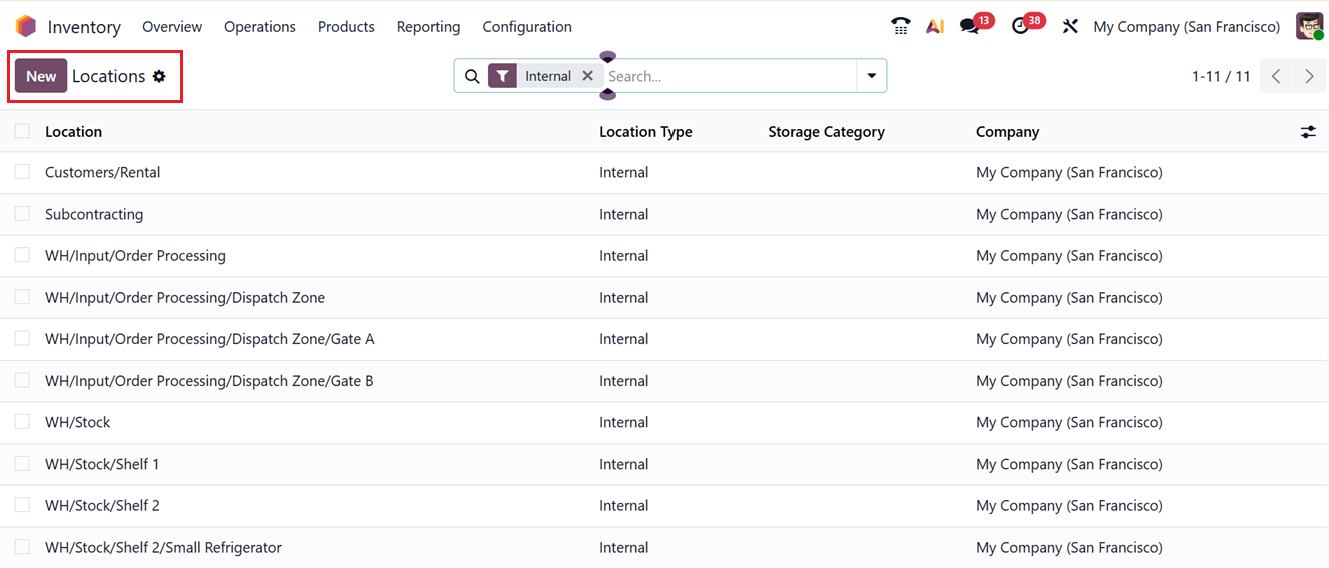
Task: Expand the search options dropdown arrow
Action: tap(871, 76)
